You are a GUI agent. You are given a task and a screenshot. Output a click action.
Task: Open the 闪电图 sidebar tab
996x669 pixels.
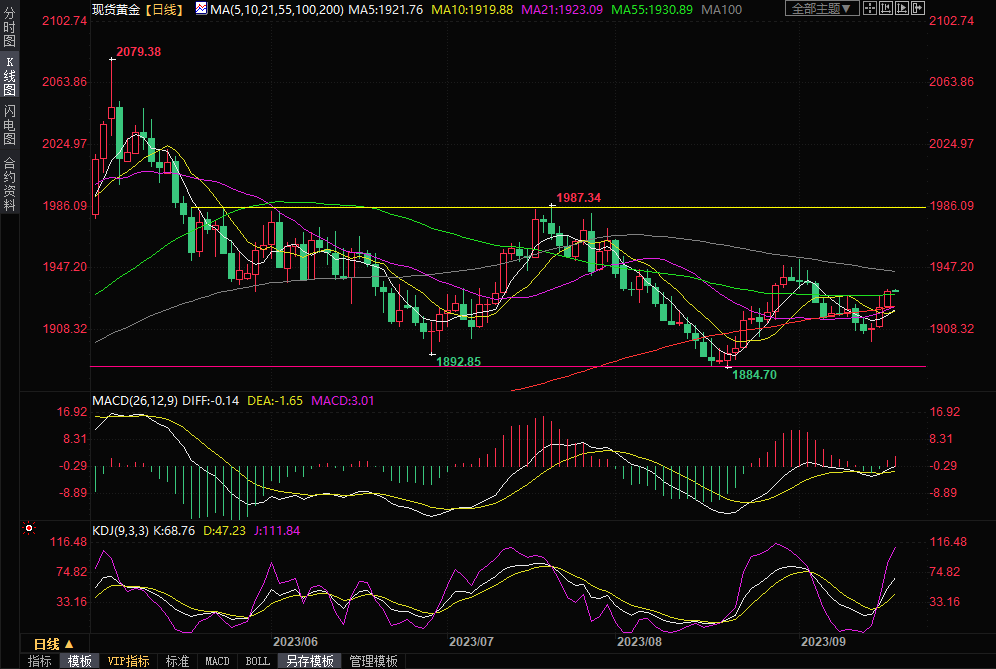pos(9,126)
